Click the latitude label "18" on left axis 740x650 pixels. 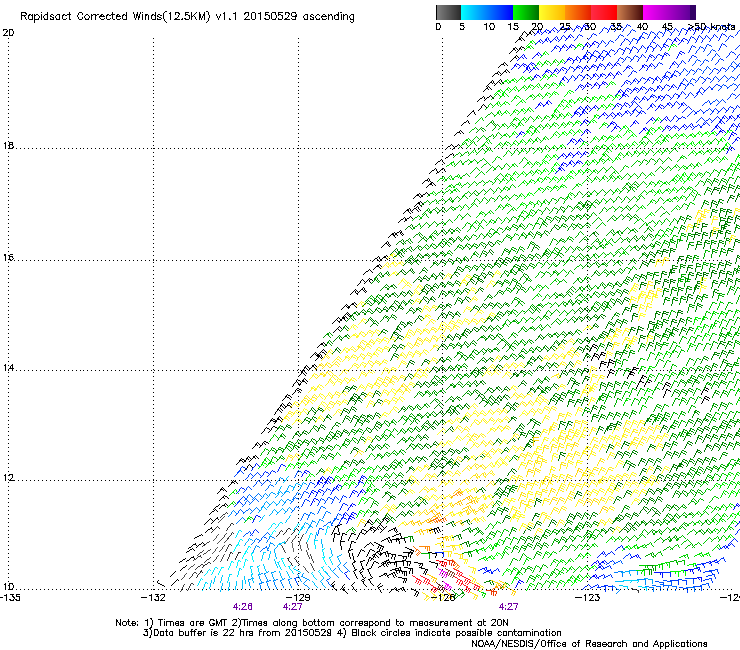pyautogui.click(x=8, y=146)
